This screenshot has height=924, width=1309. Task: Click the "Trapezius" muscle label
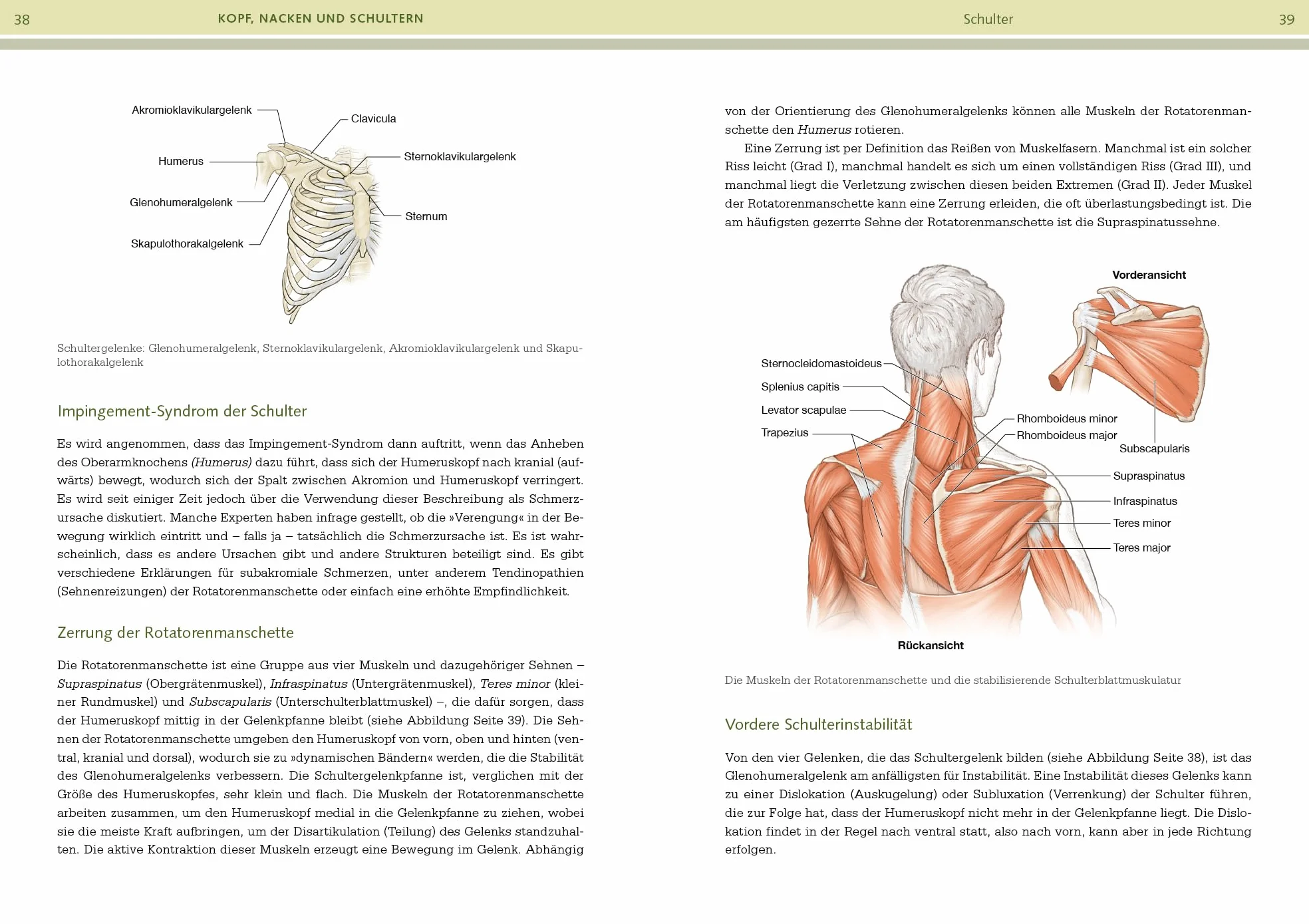[785, 432]
